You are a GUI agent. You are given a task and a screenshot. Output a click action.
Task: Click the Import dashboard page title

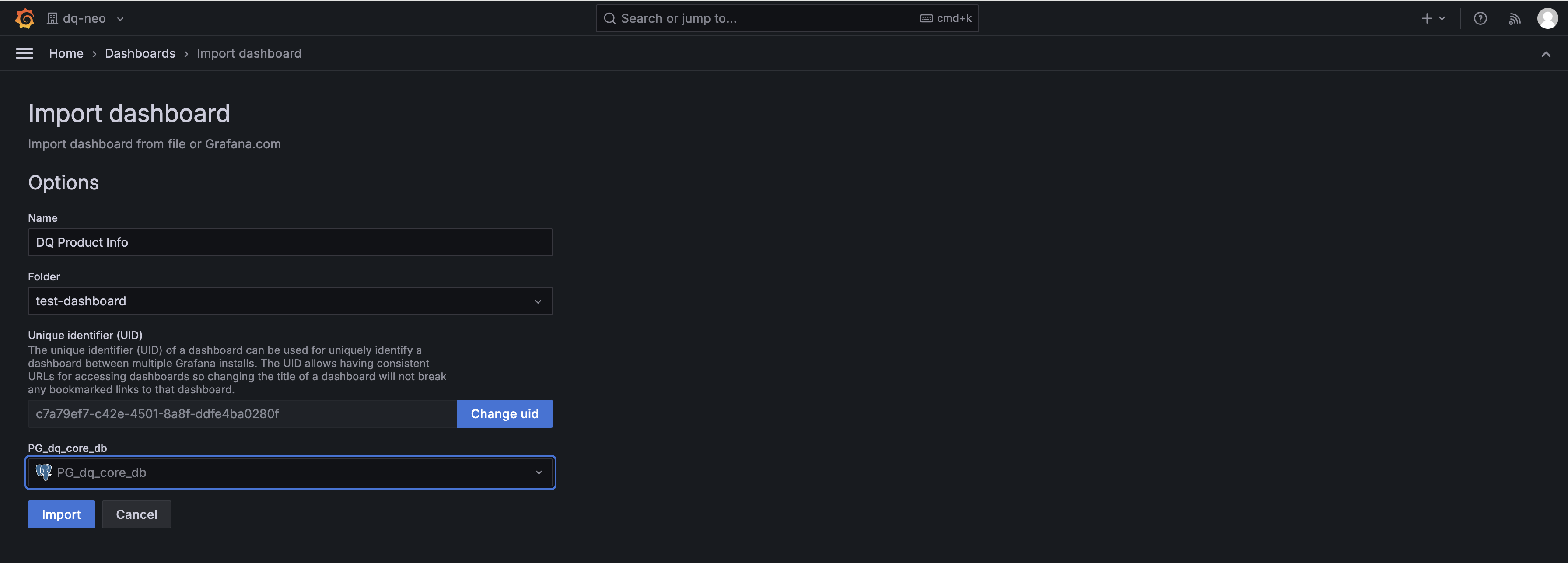pos(129,113)
